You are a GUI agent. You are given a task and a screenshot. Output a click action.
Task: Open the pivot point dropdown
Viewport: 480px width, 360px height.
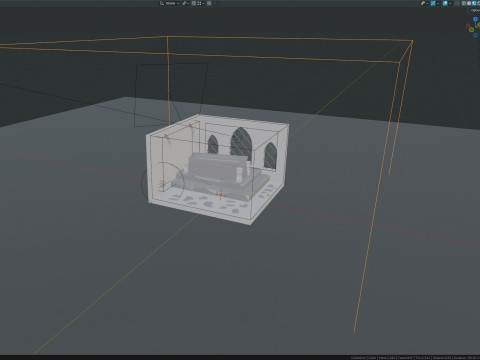(185, 3)
